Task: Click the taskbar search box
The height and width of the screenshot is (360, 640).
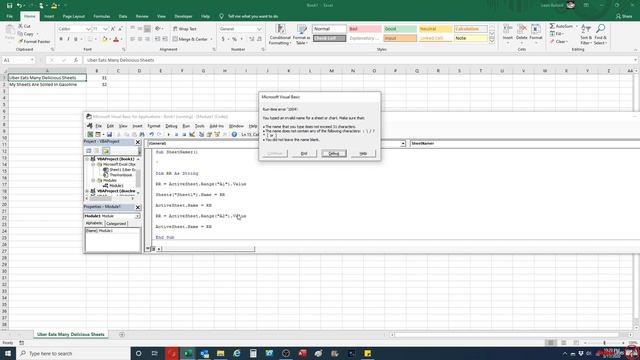Action: [73, 353]
